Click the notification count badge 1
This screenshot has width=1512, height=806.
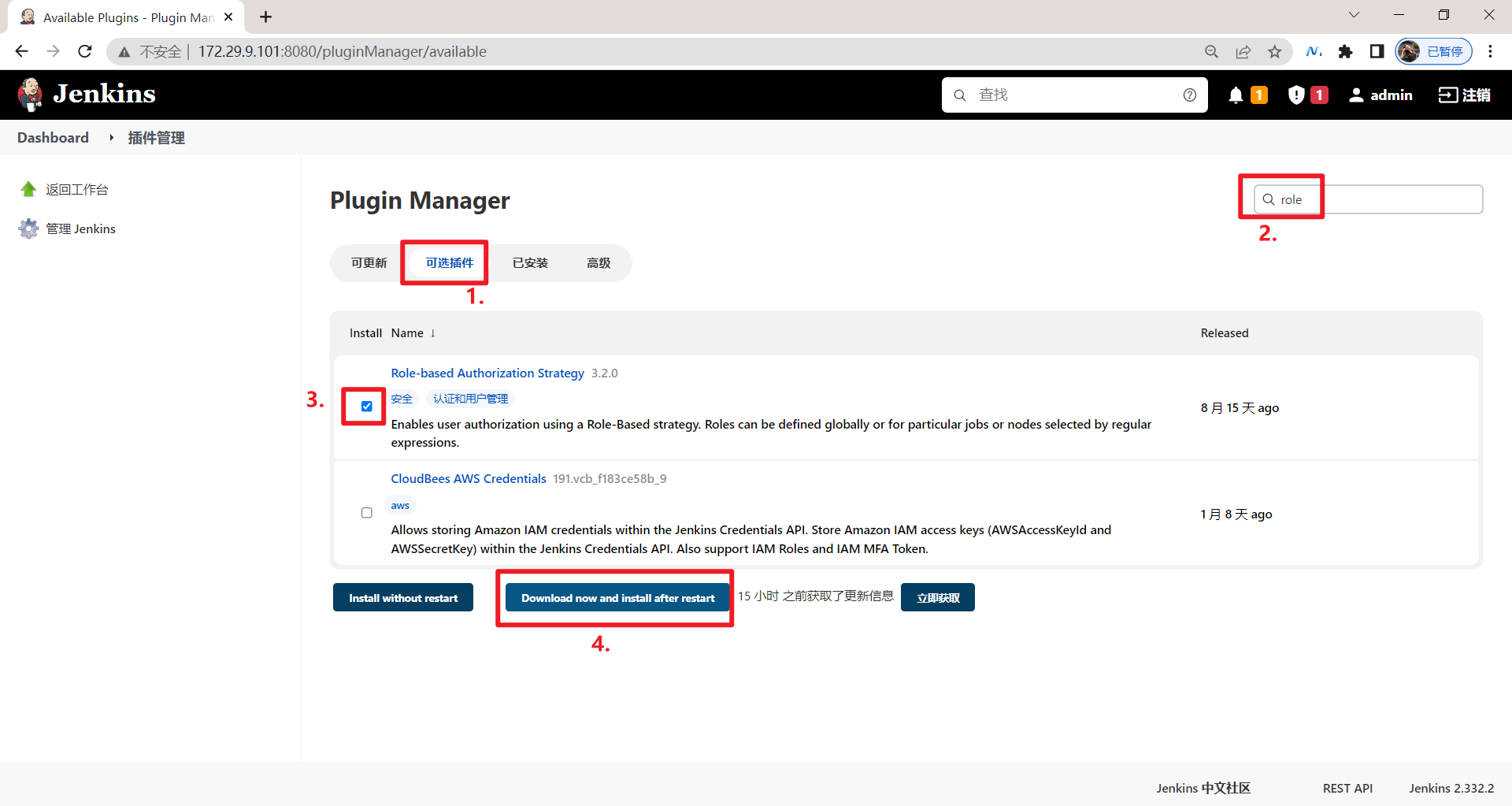[x=1259, y=95]
